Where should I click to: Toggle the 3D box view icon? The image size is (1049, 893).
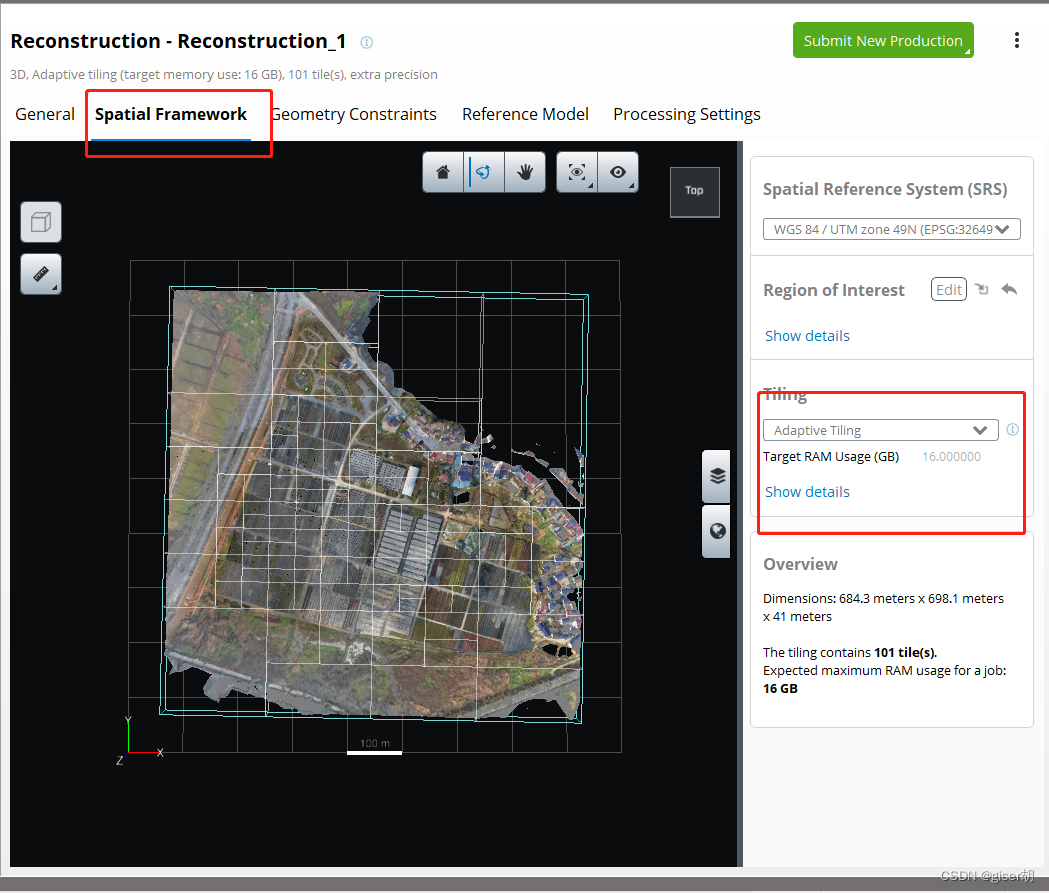tap(41, 221)
